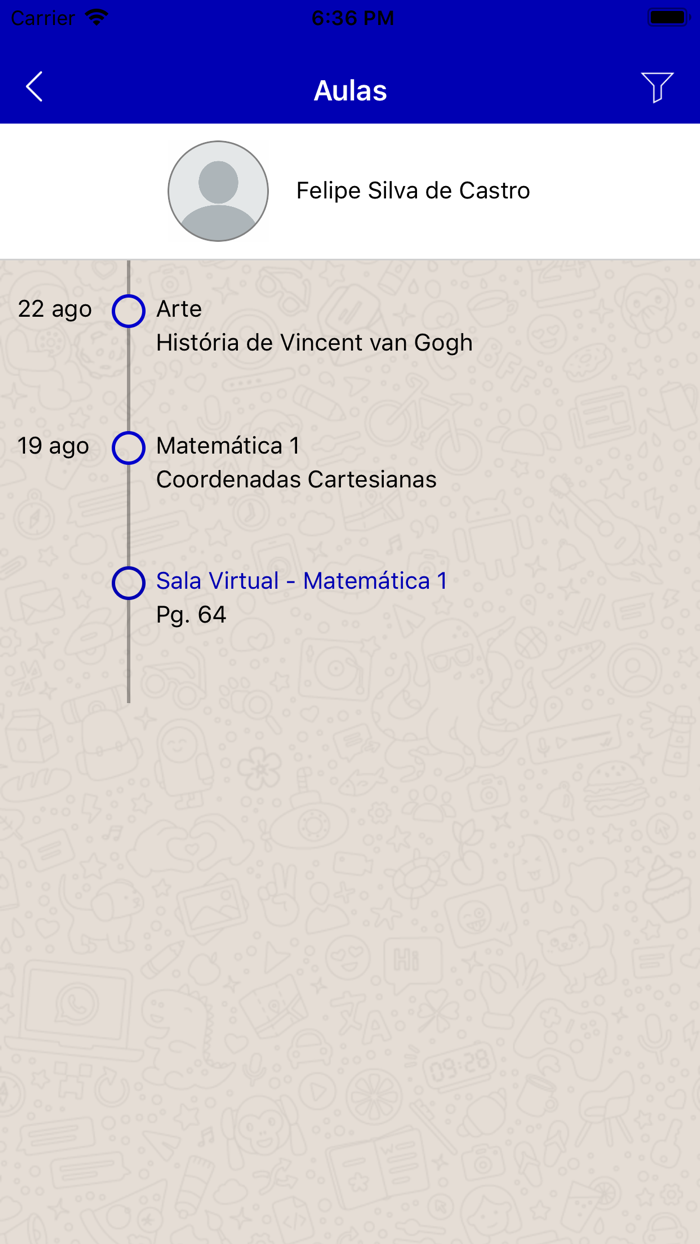Tap the Wi-Fi icon in status bar
700x1244 pixels.
tap(97, 17)
